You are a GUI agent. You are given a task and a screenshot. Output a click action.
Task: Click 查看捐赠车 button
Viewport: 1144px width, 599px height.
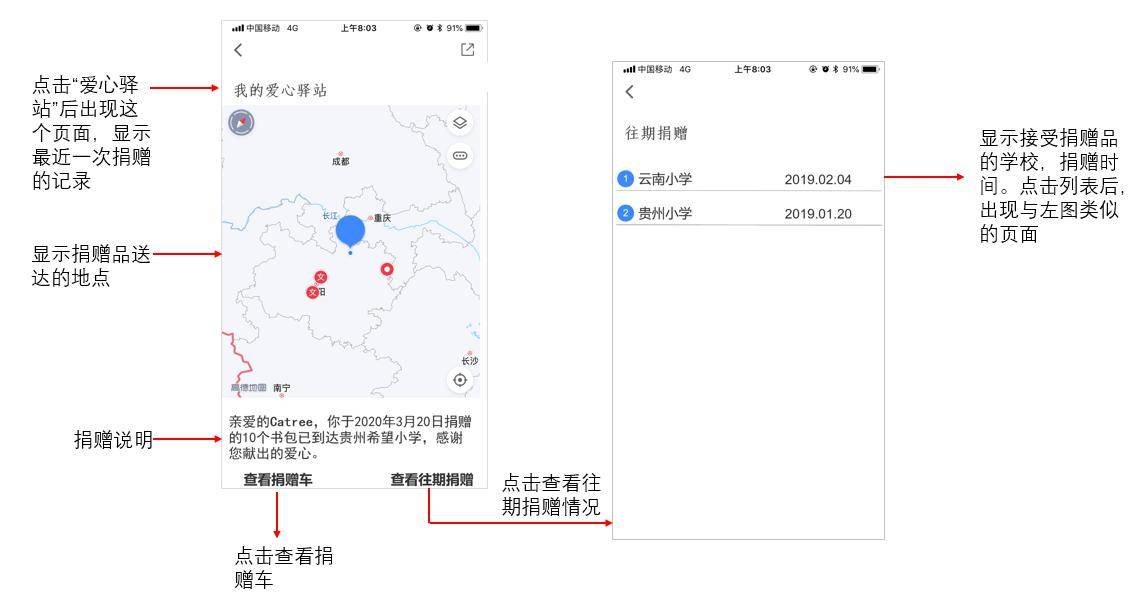pyautogui.click(x=278, y=479)
